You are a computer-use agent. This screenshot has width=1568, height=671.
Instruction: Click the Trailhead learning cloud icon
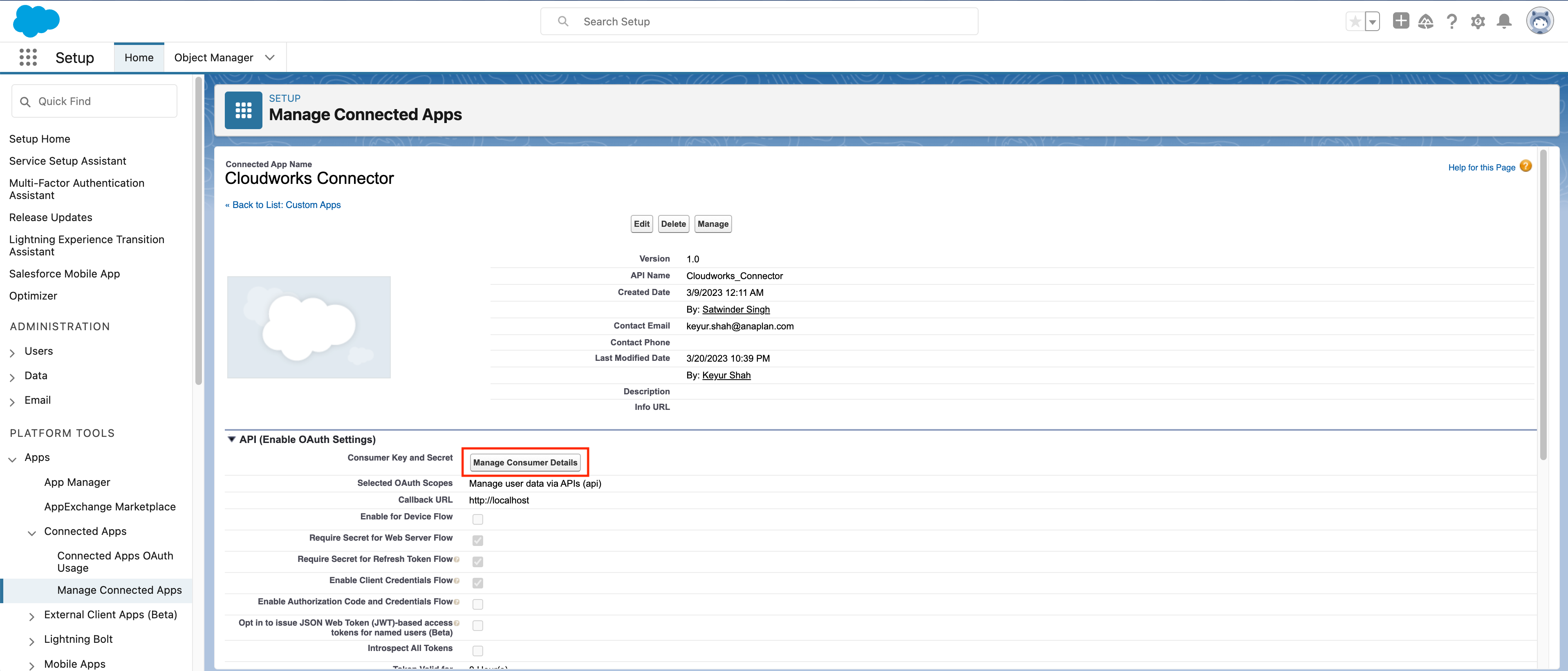coord(1426,21)
